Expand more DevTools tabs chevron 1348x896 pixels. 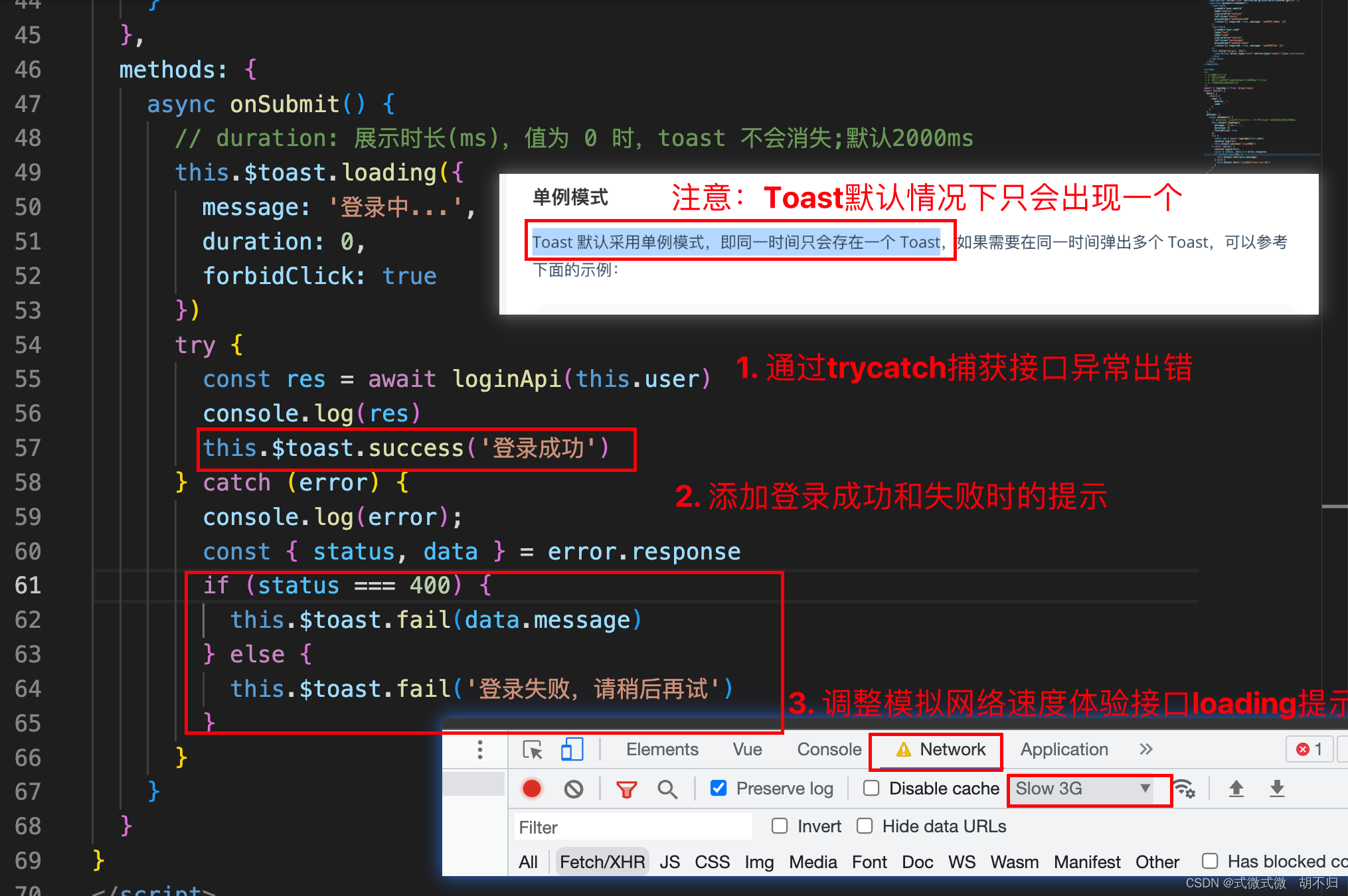click(1145, 749)
